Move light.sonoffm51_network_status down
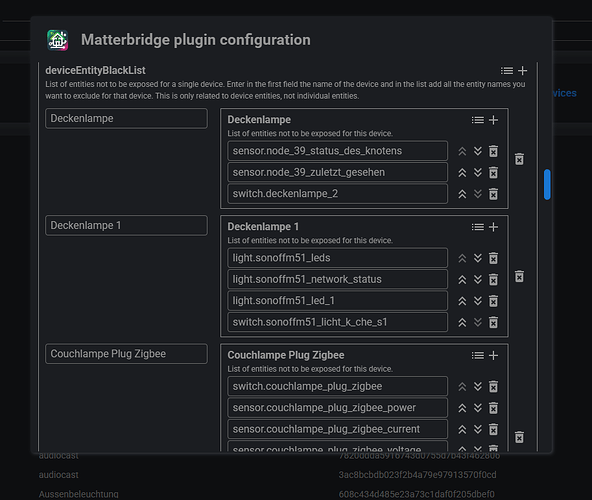 point(478,280)
